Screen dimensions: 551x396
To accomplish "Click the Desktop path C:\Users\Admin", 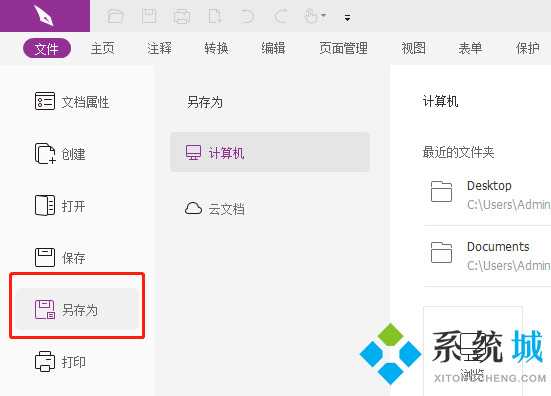I will 509,205.
